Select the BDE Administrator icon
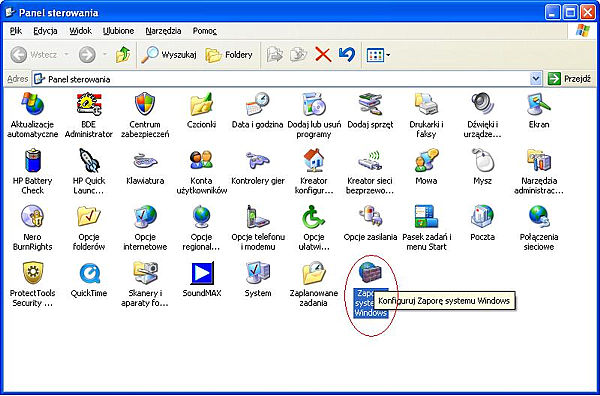The width and height of the screenshot is (600, 396). tap(89, 104)
